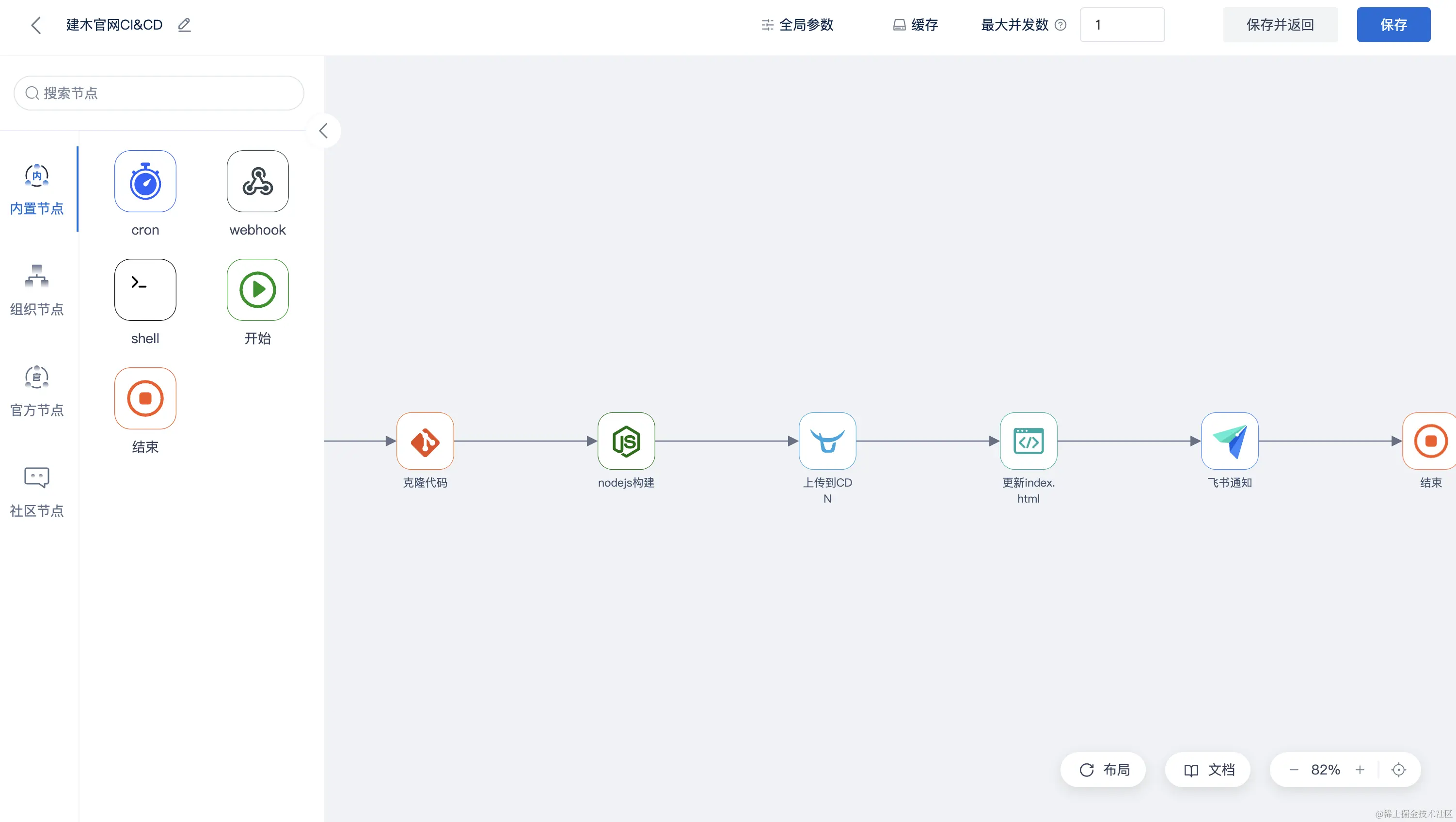This screenshot has height=822, width=1456.
Task: Collapse the node palette sidebar
Action: [323, 131]
